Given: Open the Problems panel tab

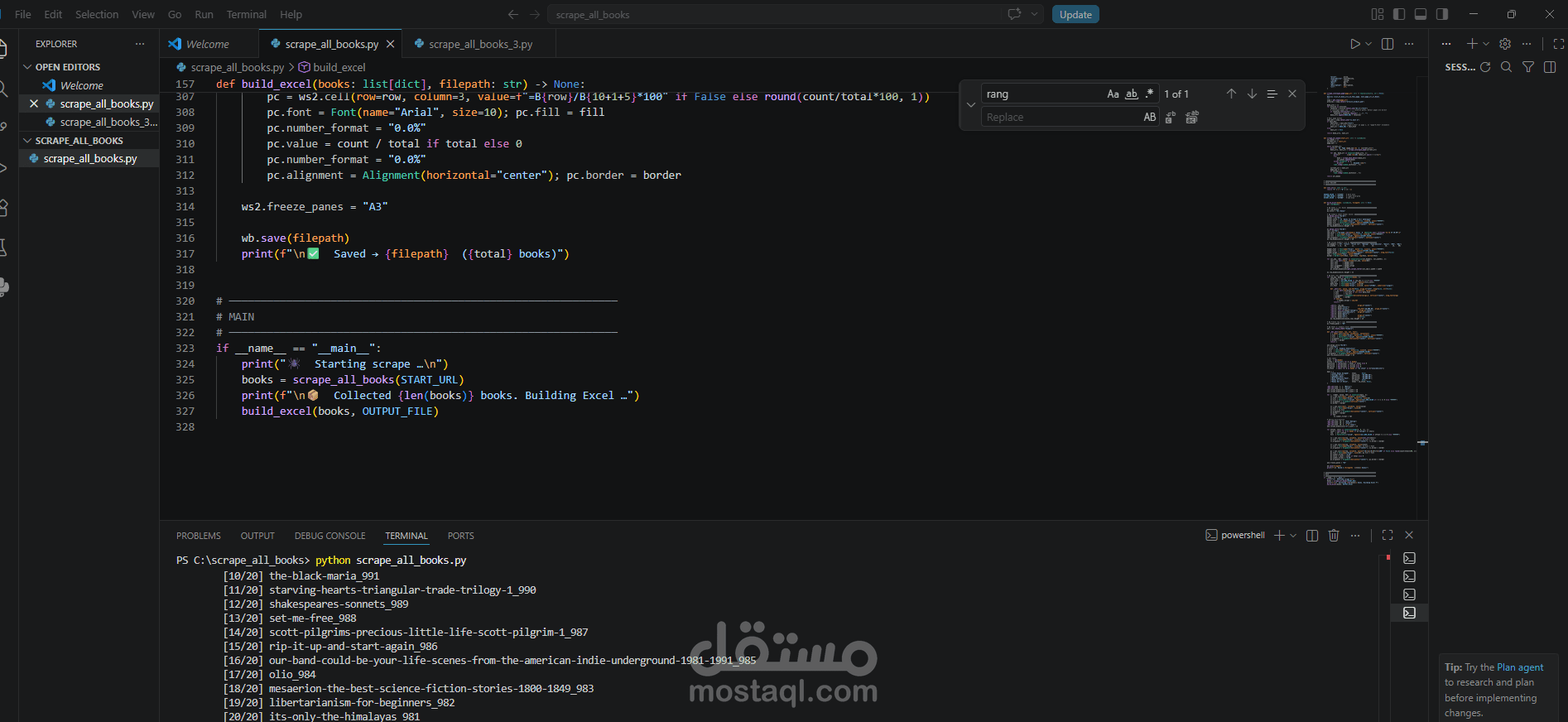Looking at the screenshot, I should coord(199,536).
